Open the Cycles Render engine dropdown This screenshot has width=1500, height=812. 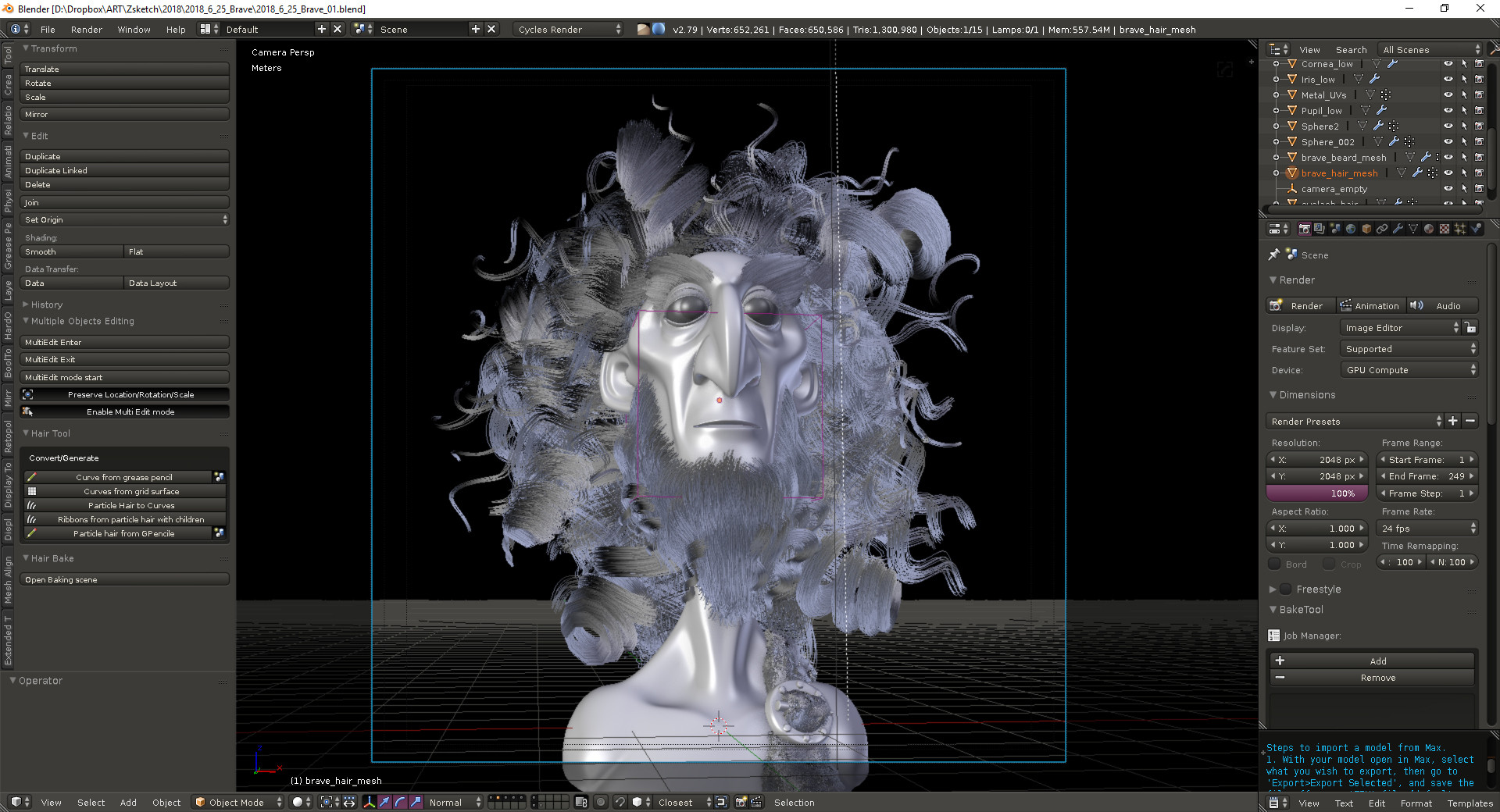coord(569,30)
